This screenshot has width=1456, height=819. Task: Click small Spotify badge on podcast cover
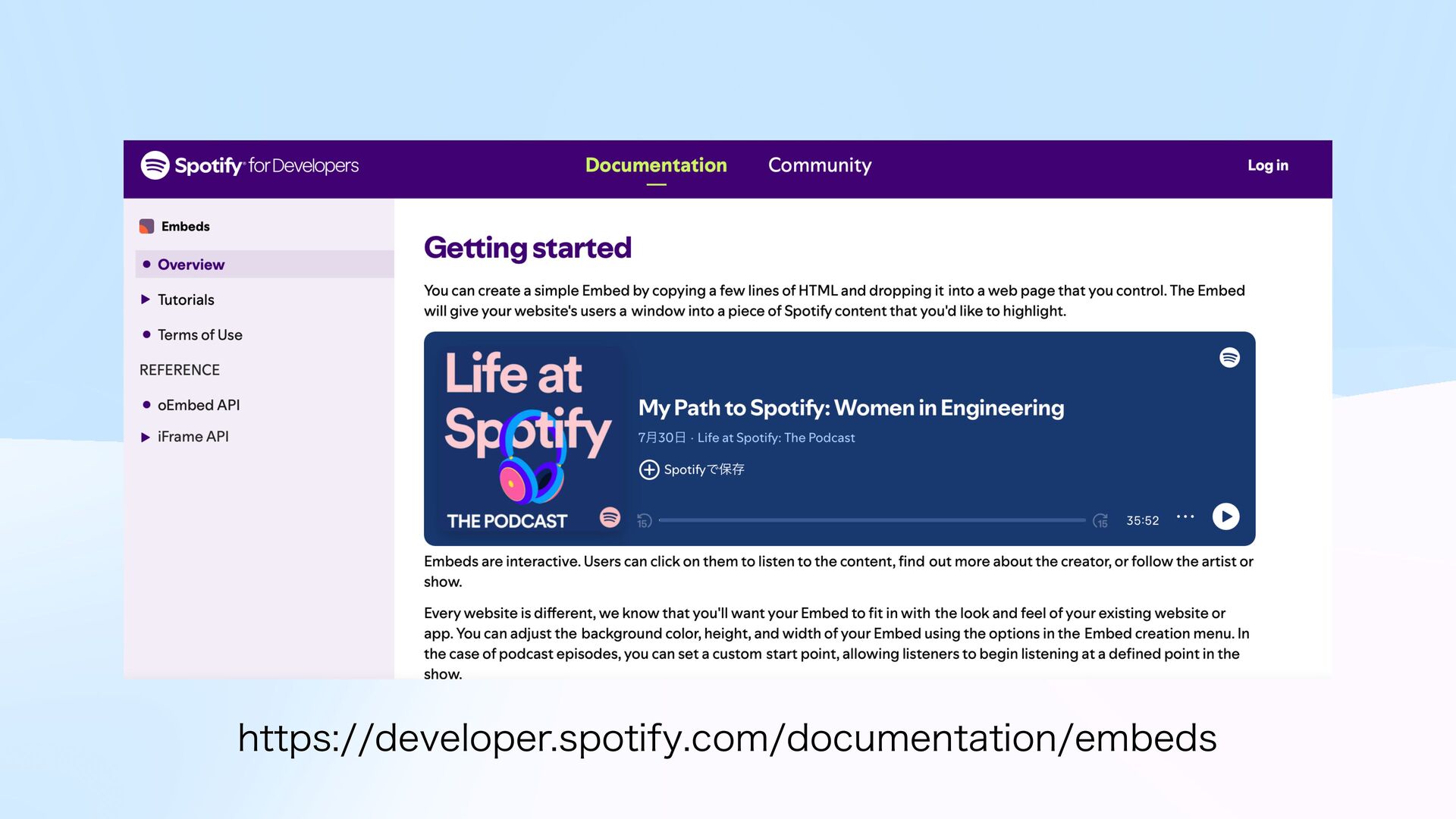click(x=610, y=517)
